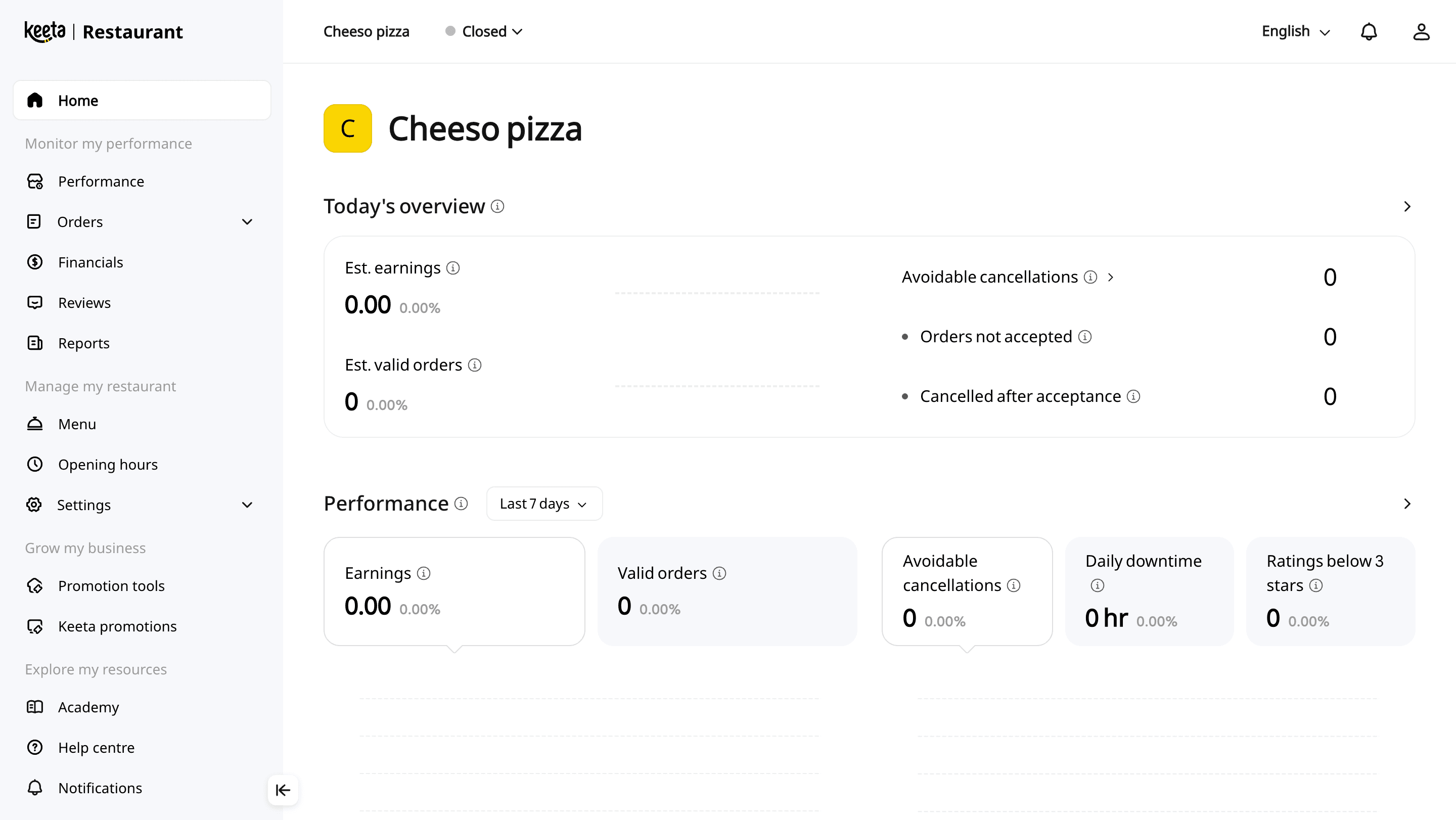Click the notification bell icon in header

coord(1369,32)
